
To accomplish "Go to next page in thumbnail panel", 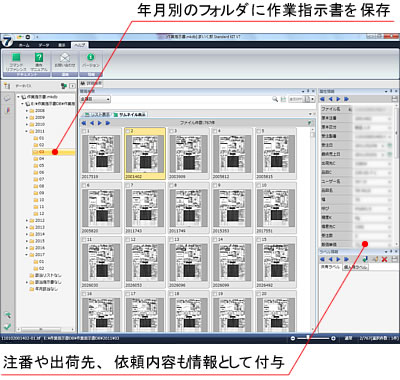I will (100, 123).
